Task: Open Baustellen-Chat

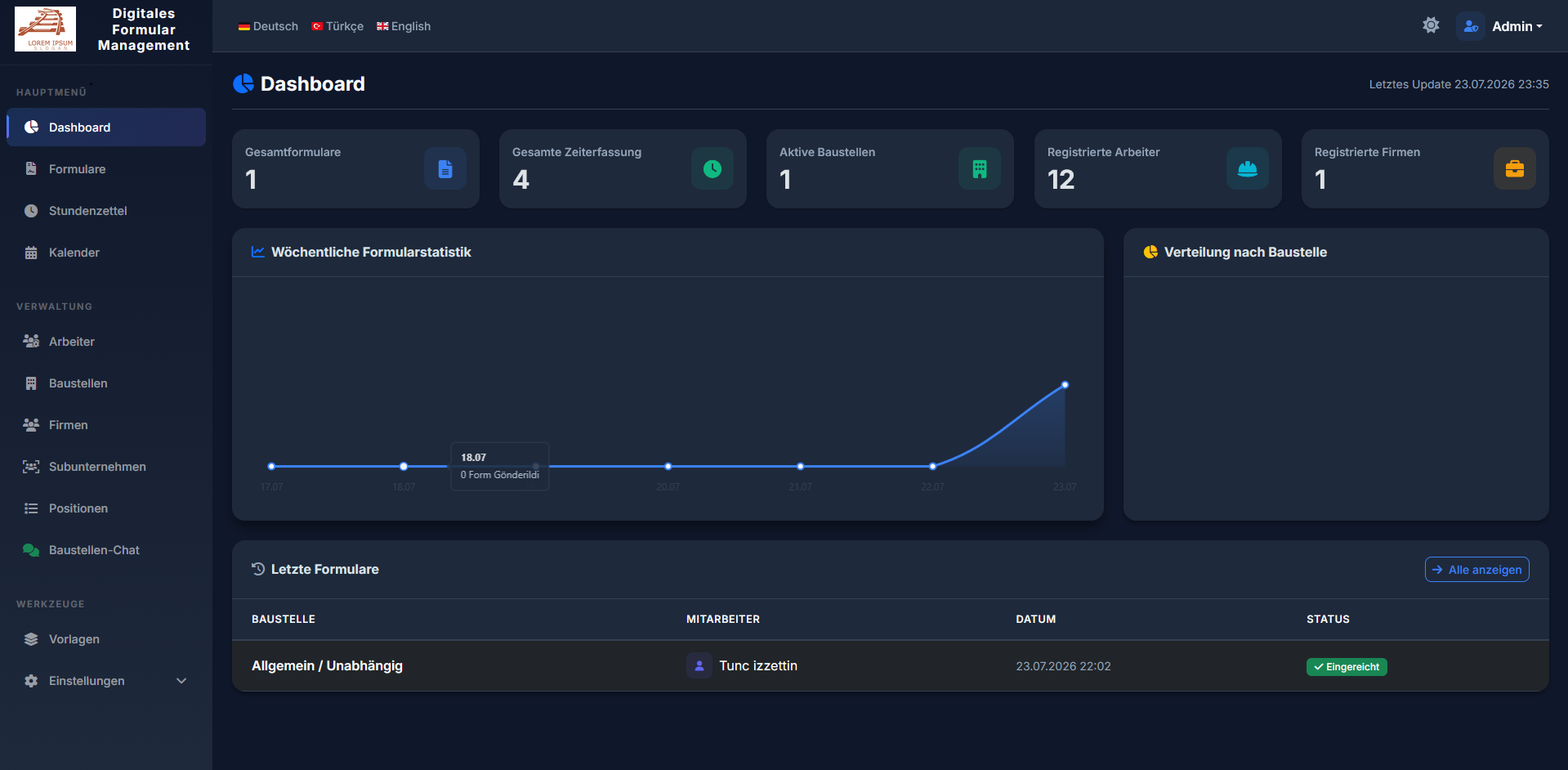Action: coord(106,549)
